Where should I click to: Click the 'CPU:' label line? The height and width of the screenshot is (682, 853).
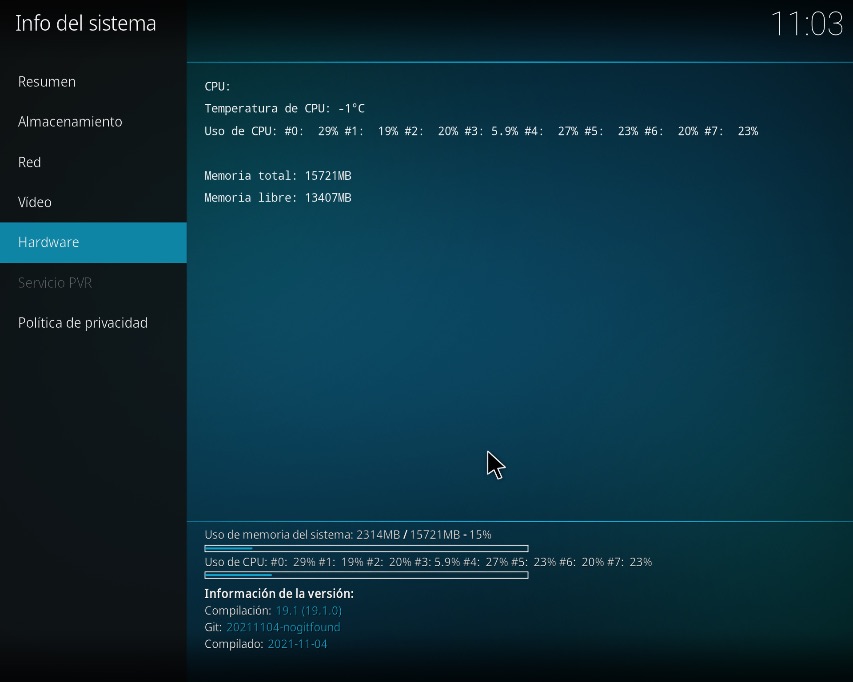coord(218,86)
